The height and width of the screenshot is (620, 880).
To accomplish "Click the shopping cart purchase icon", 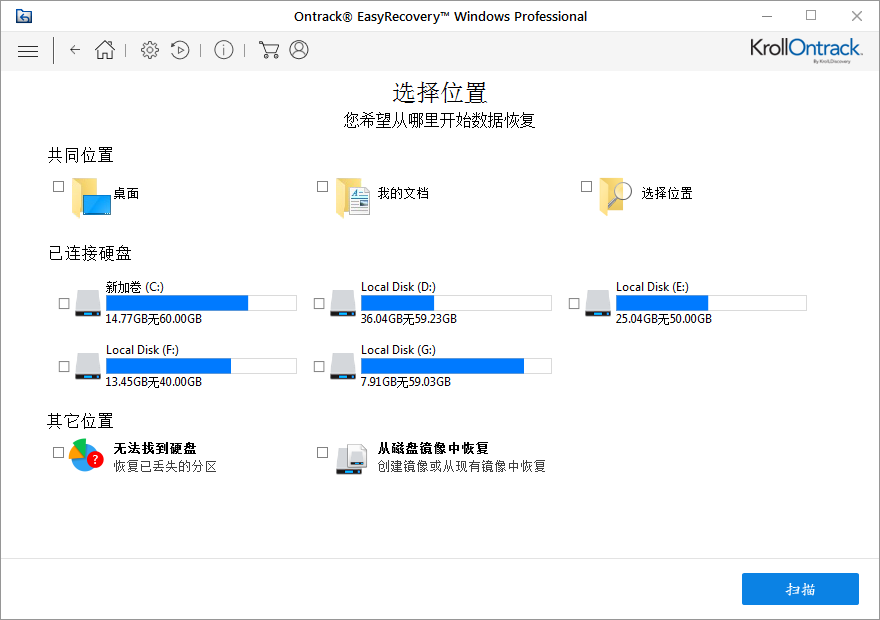I will (268, 50).
